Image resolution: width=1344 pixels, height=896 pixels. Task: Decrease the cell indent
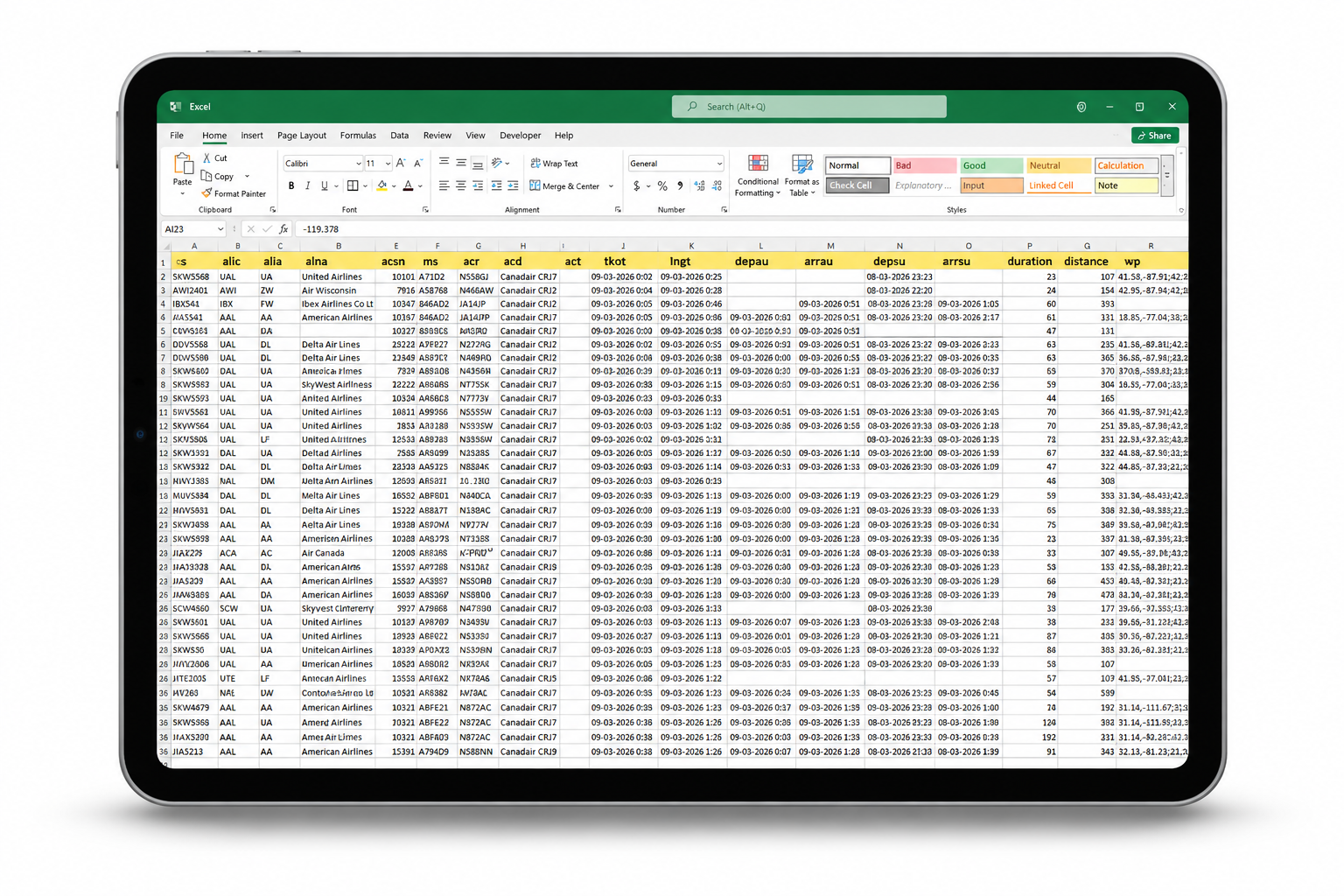[497, 185]
